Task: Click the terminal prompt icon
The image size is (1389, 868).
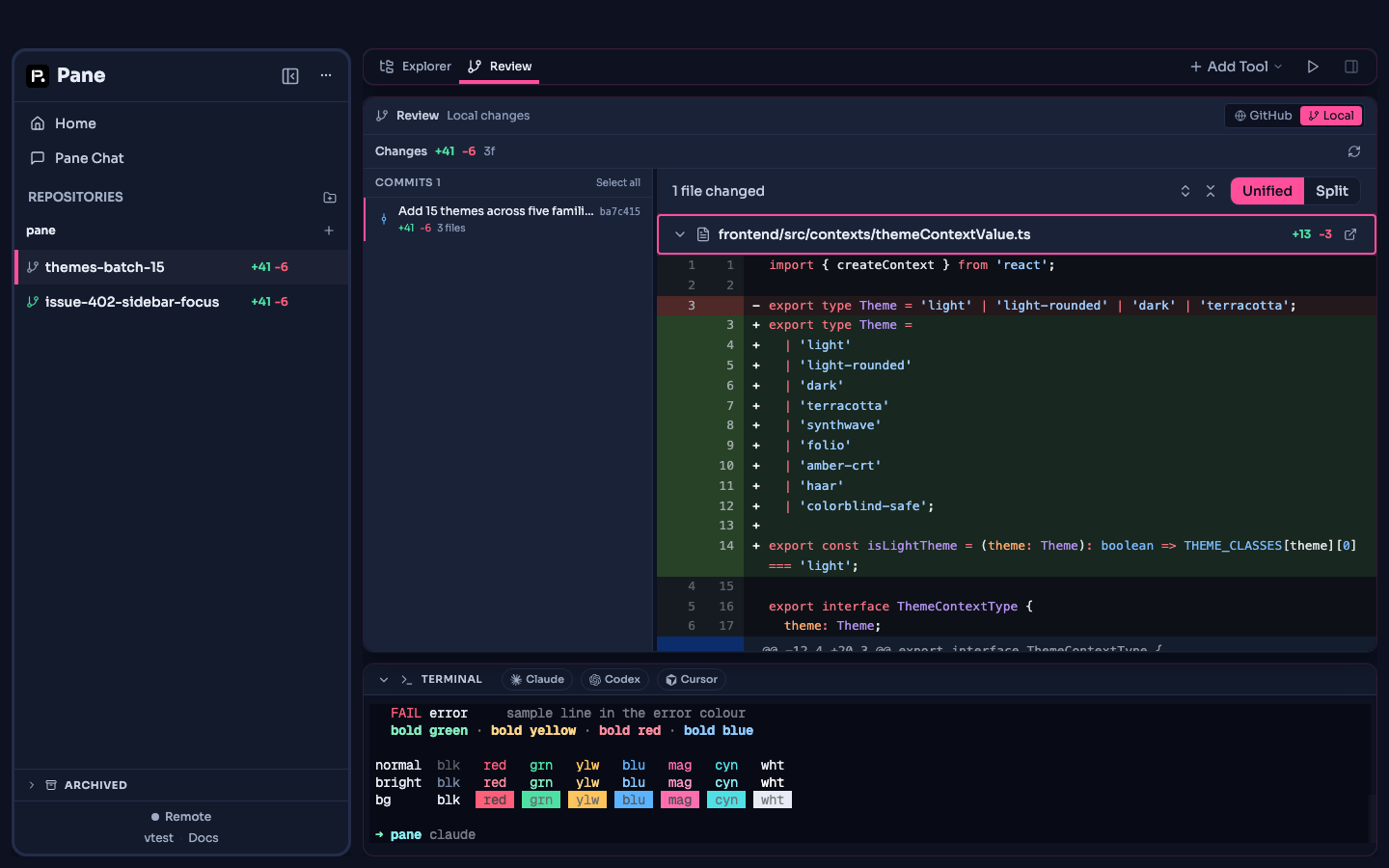Action: [406, 680]
